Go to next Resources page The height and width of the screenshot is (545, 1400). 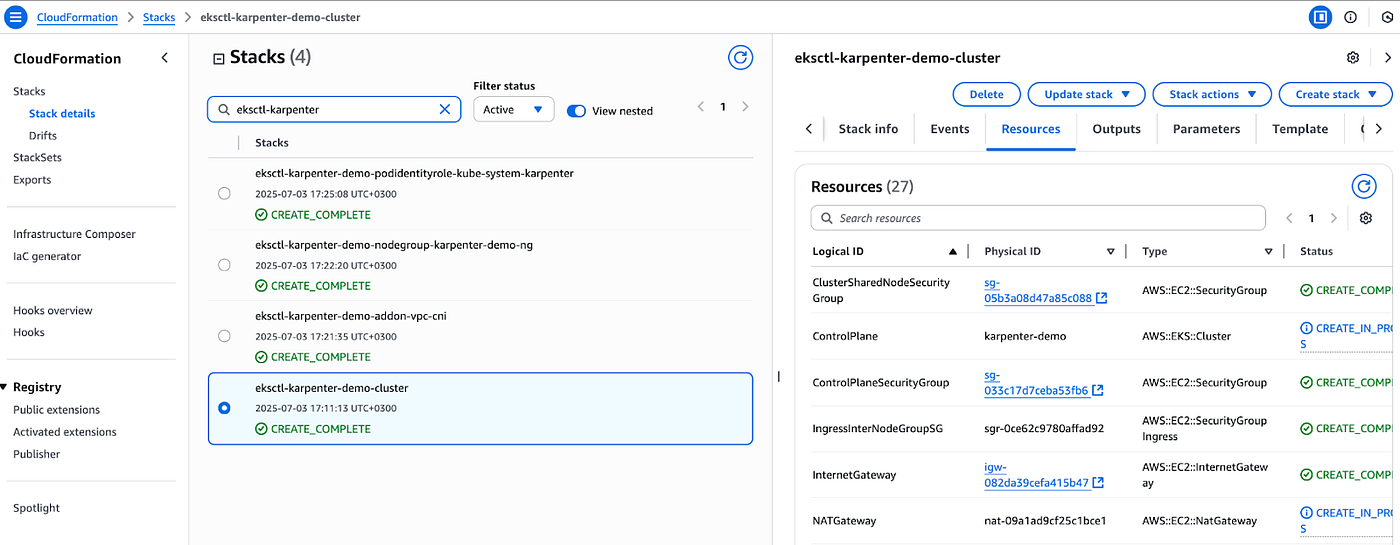1334,218
